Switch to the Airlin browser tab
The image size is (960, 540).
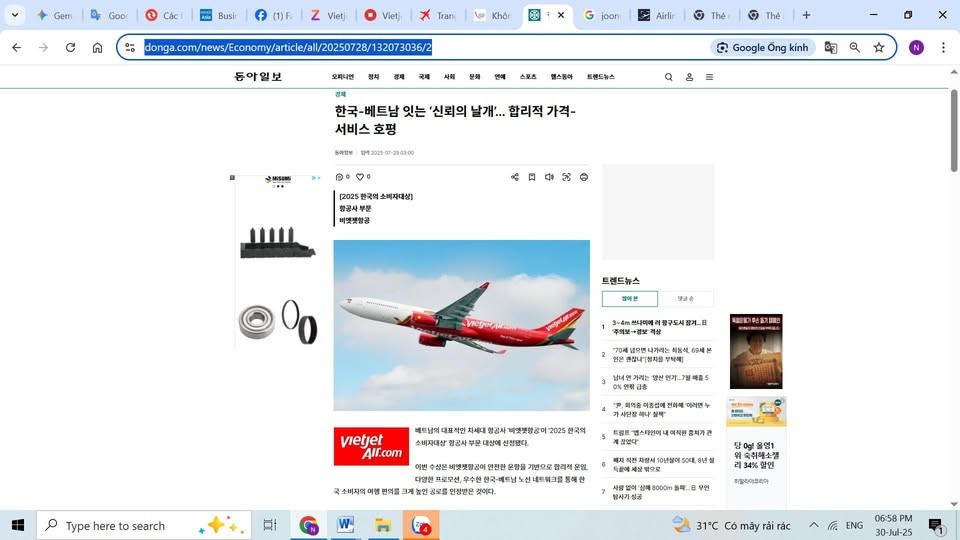656,15
